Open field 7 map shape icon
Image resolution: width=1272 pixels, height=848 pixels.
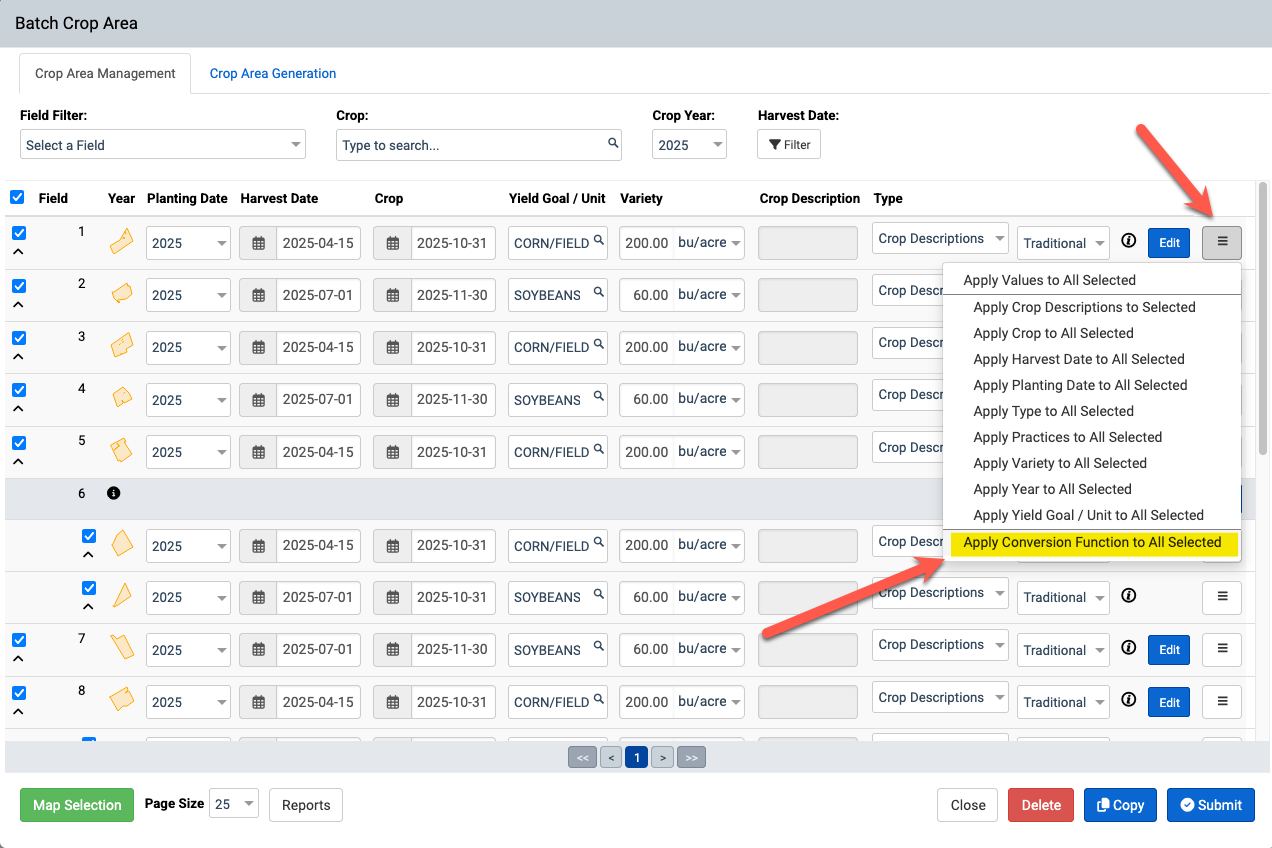click(x=121, y=647)
